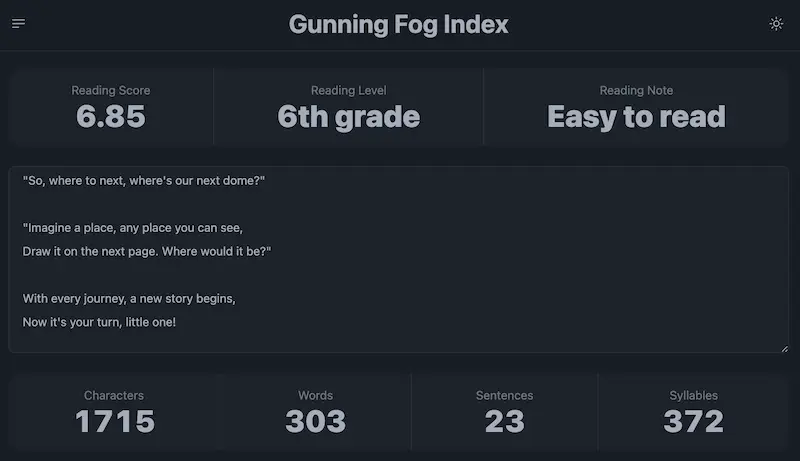
Task: Grab the text area resize handle
Action: [785, 349]
